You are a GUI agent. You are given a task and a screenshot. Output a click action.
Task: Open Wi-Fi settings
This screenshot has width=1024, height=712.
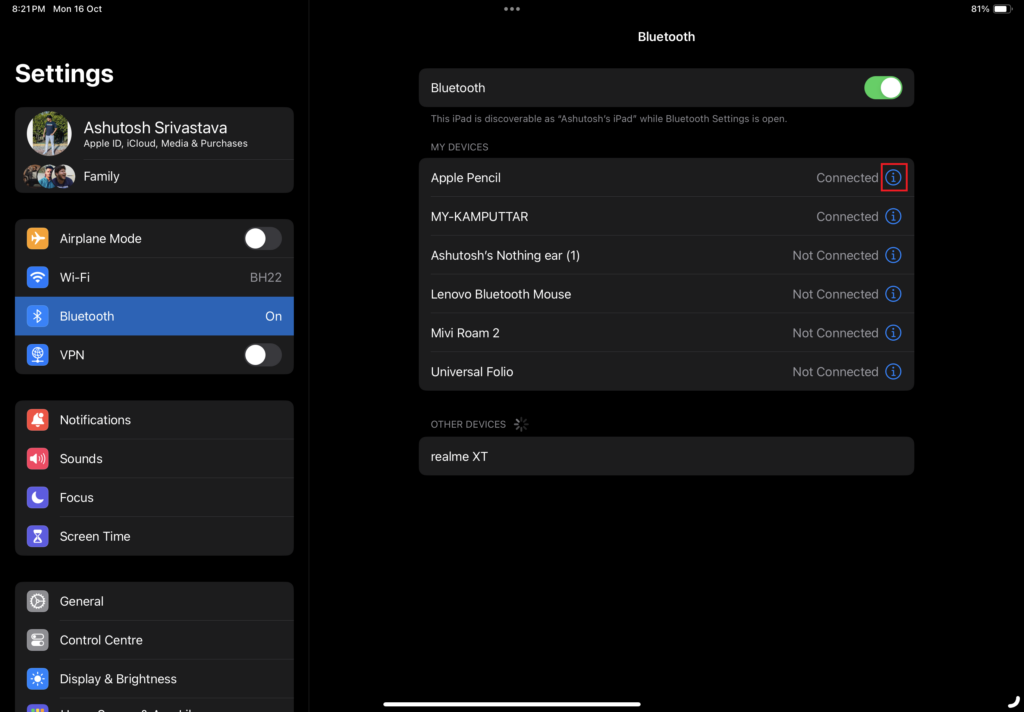point(154,277)
